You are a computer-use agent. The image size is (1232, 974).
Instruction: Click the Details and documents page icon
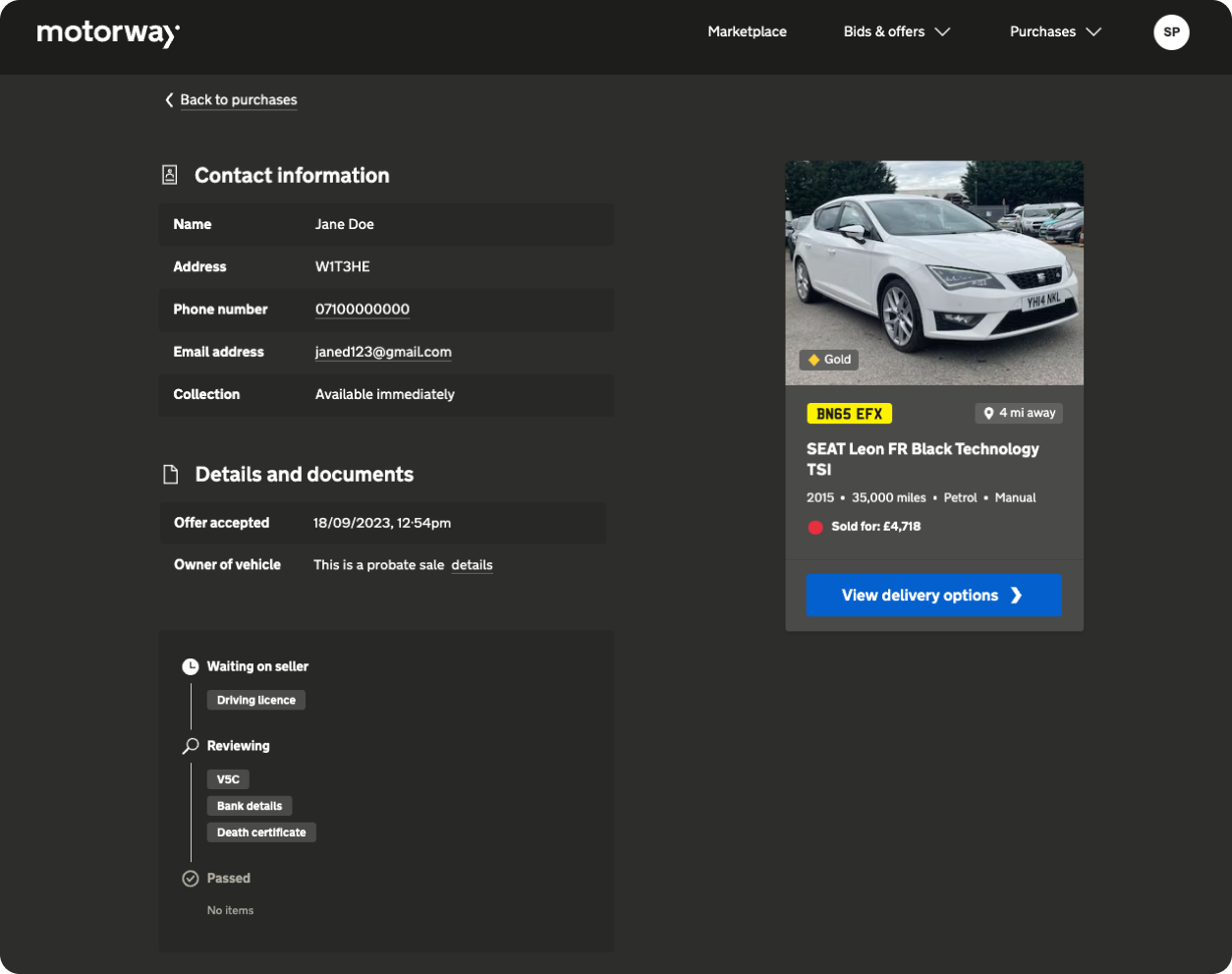tap(171, 475)
